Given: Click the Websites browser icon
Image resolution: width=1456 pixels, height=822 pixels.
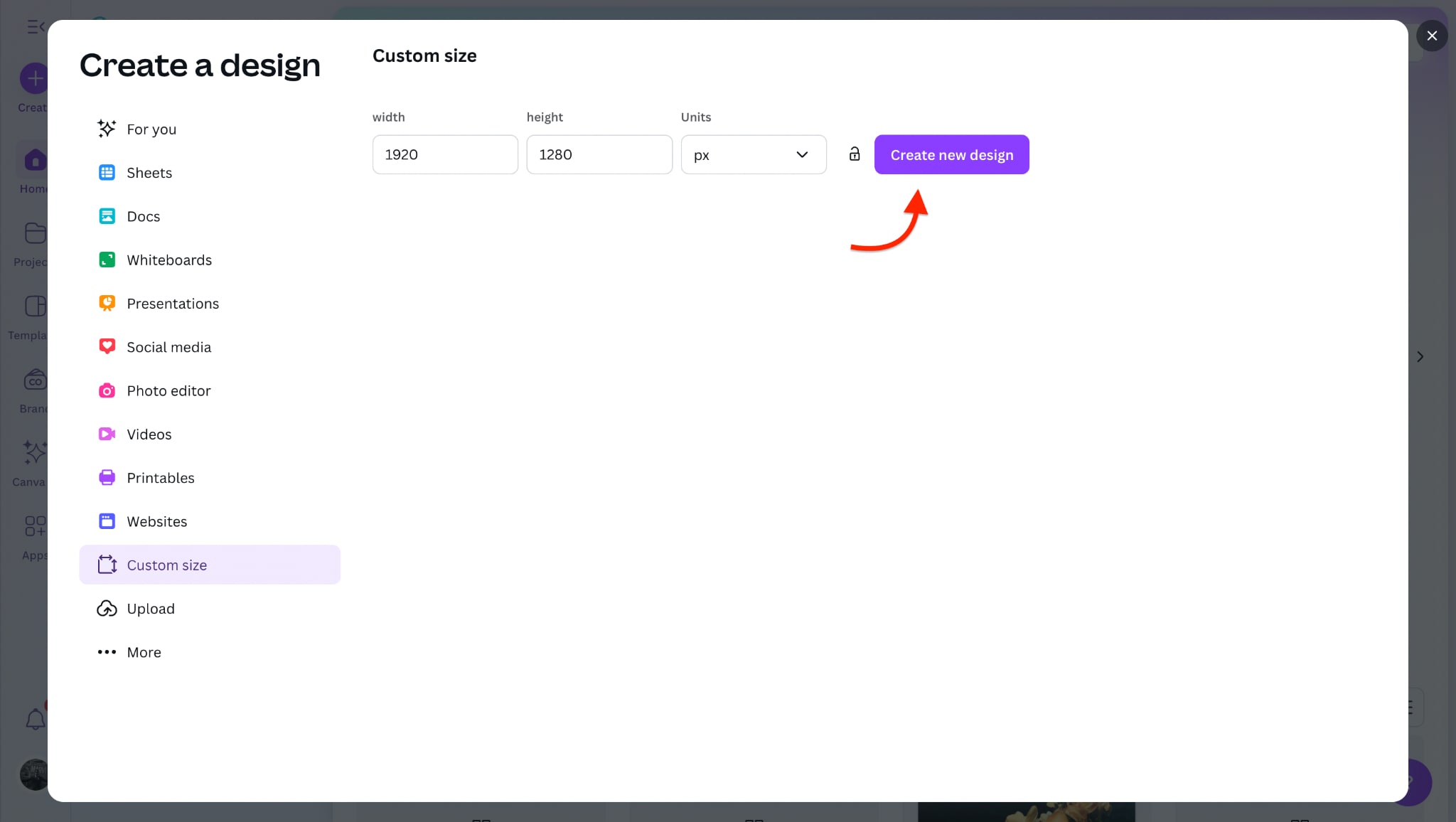Looking at the screenshot, I should pos(107,521).
